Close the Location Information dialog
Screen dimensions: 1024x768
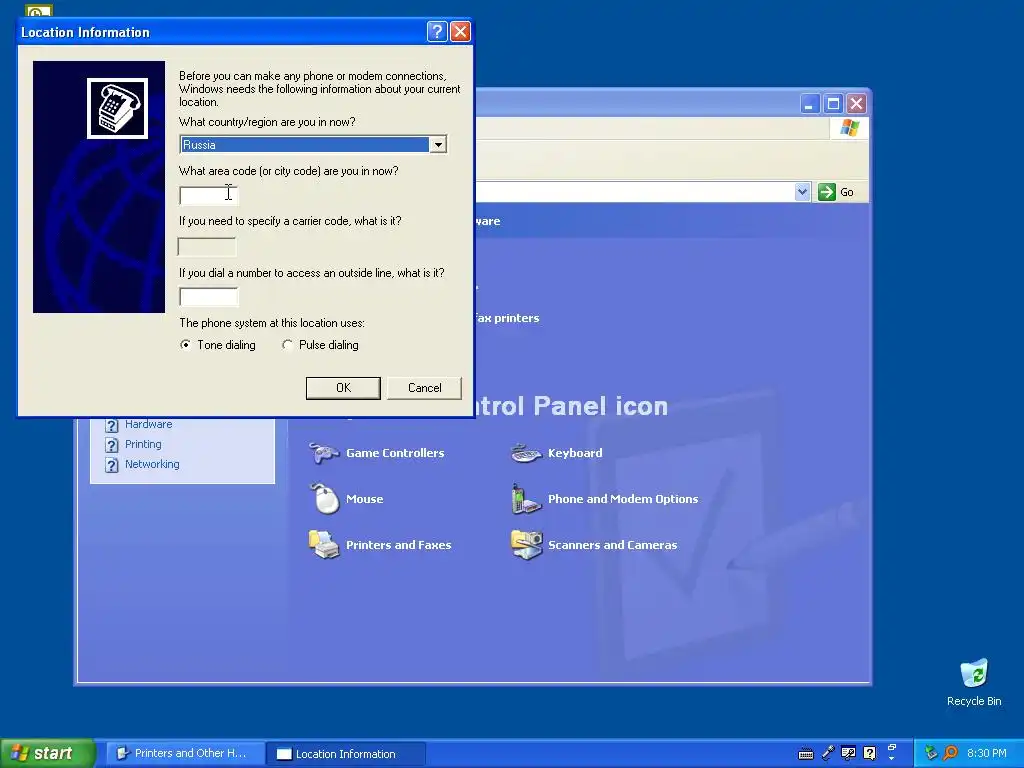tap(460, 31)
